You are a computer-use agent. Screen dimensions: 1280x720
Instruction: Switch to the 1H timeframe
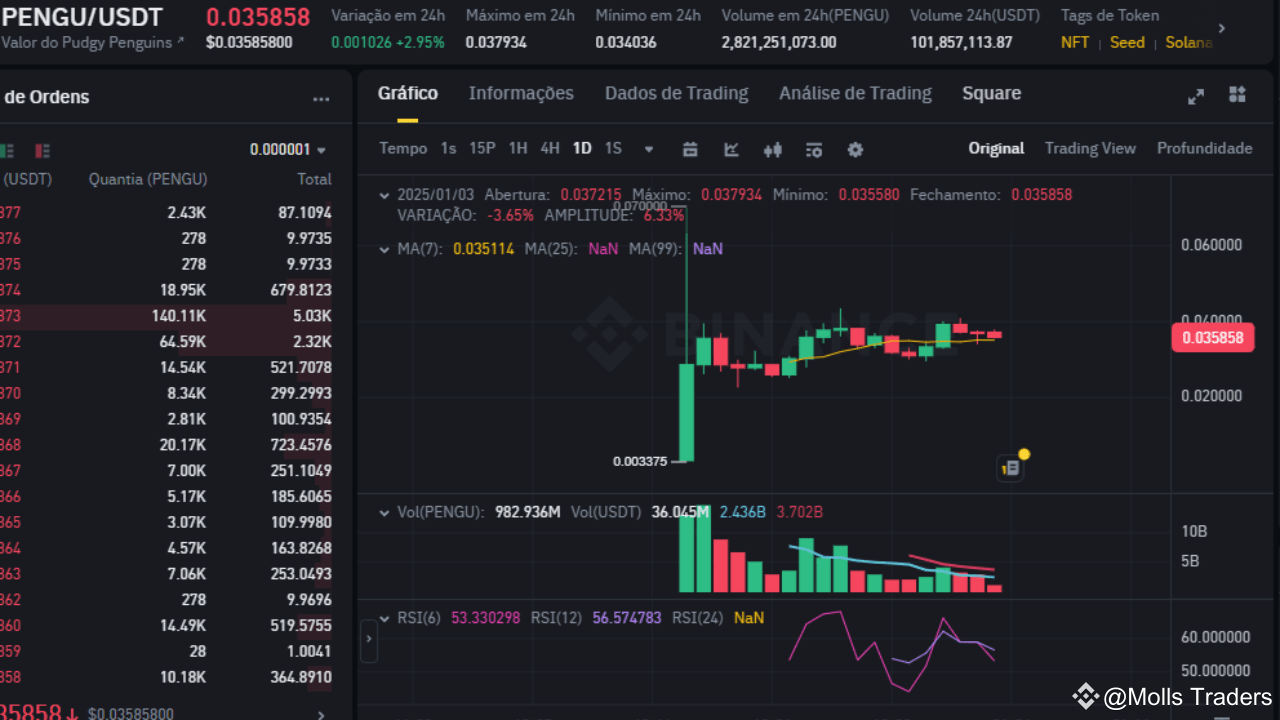coord(518,148)
